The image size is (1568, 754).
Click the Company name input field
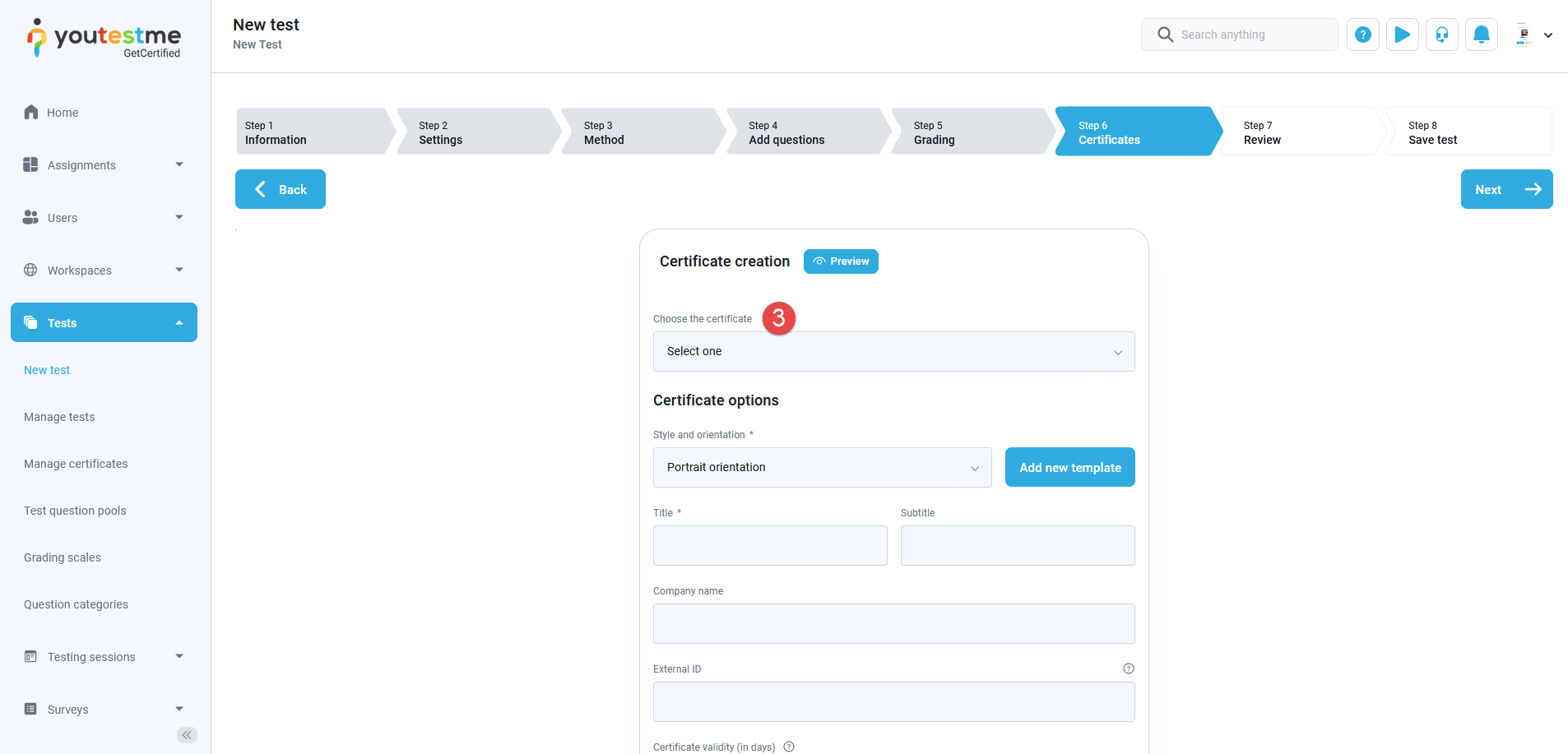(893, 624)
